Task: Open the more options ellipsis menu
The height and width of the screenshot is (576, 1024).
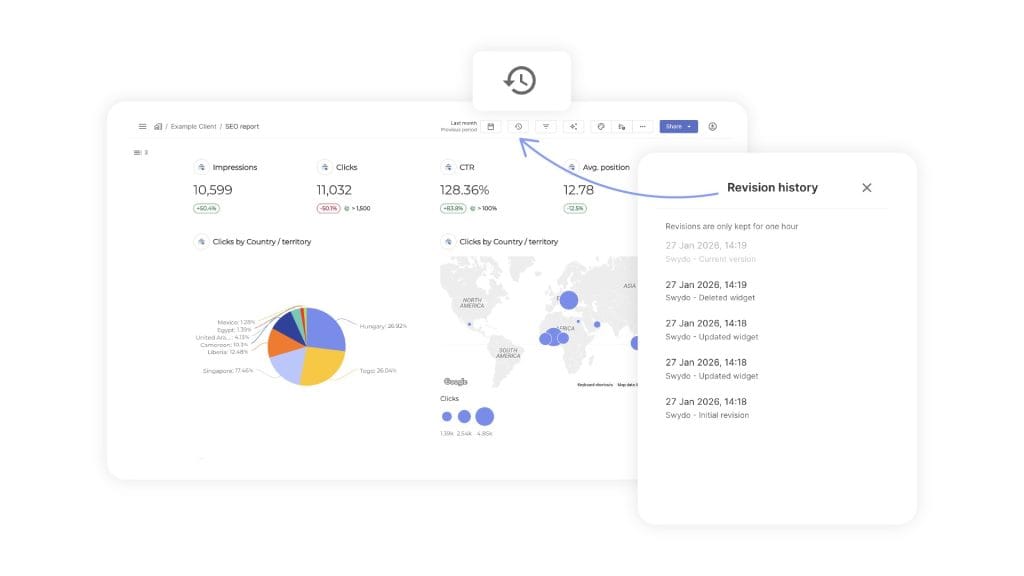Action: tap(643, 127)
